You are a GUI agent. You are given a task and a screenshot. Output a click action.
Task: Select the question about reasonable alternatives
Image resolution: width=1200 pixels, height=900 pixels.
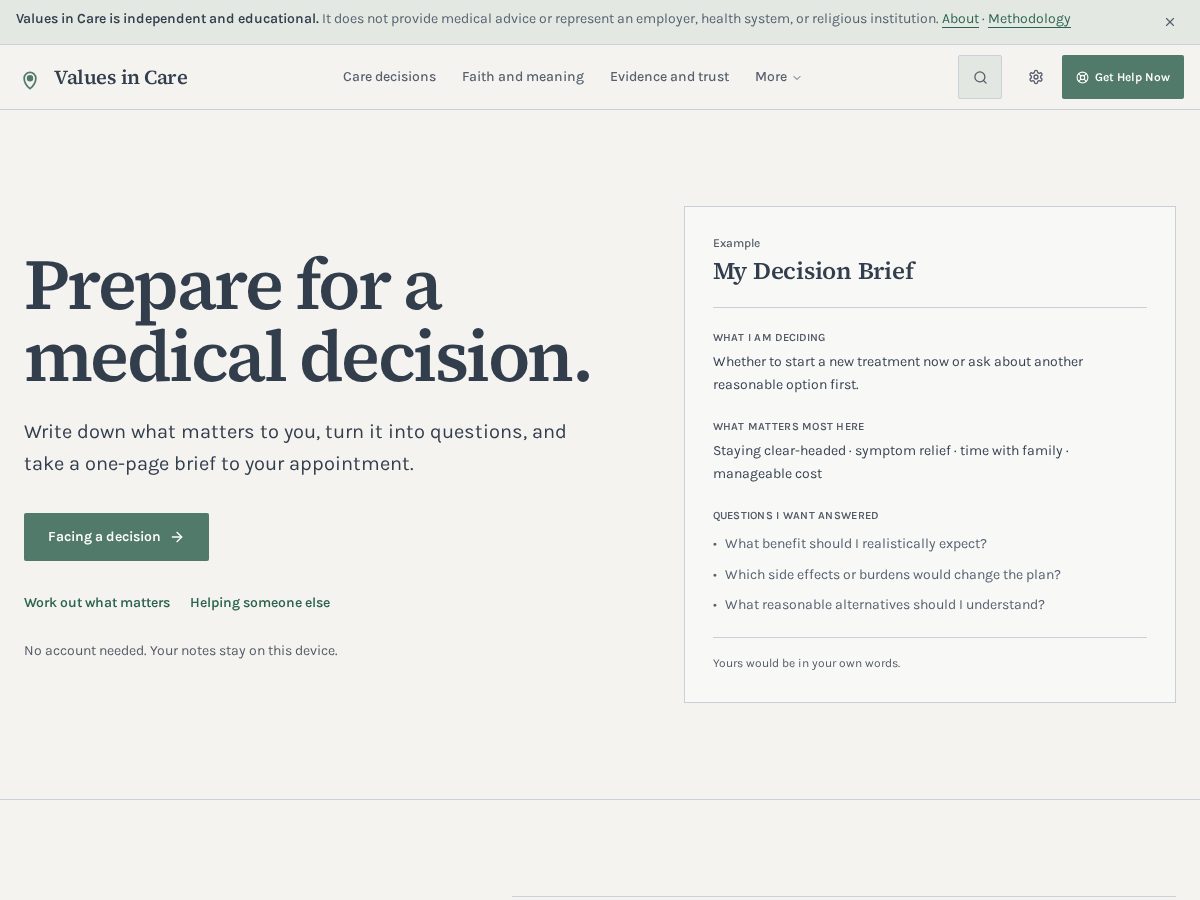pyautogui.click(x=884, y=605)
